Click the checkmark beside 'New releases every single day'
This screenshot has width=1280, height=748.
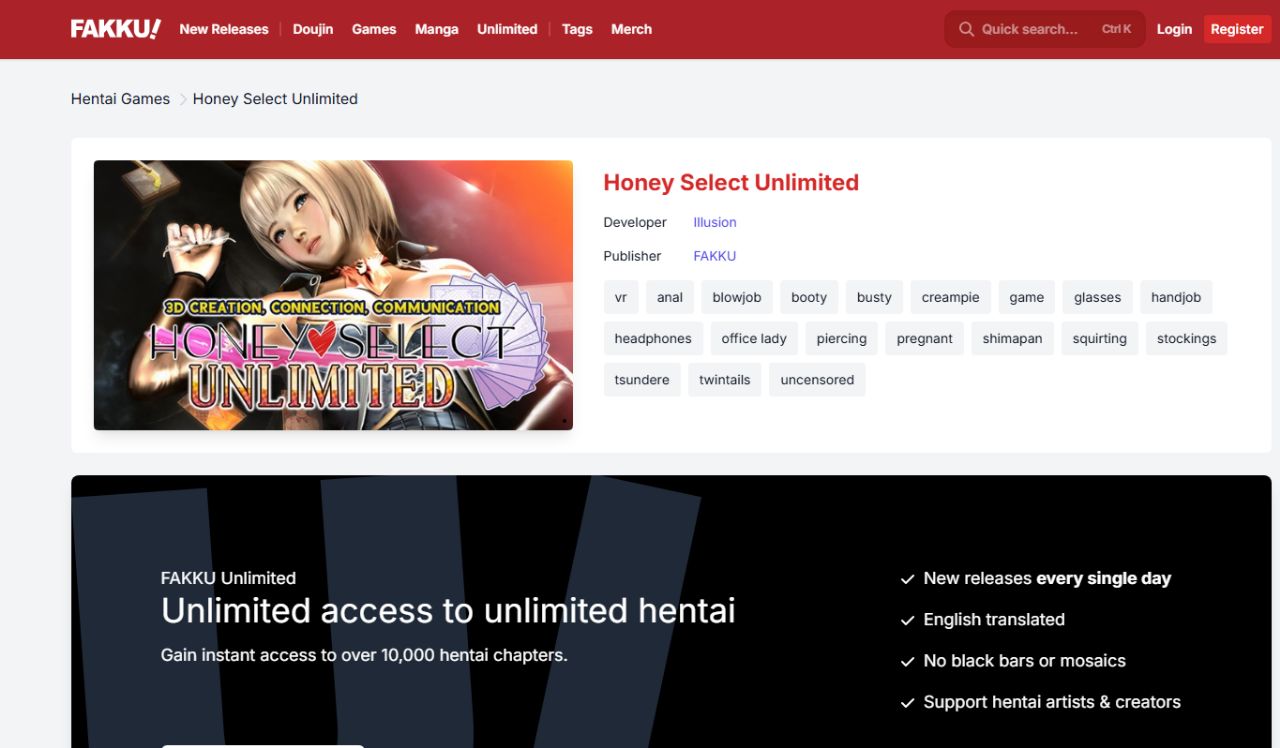(907, 579)
